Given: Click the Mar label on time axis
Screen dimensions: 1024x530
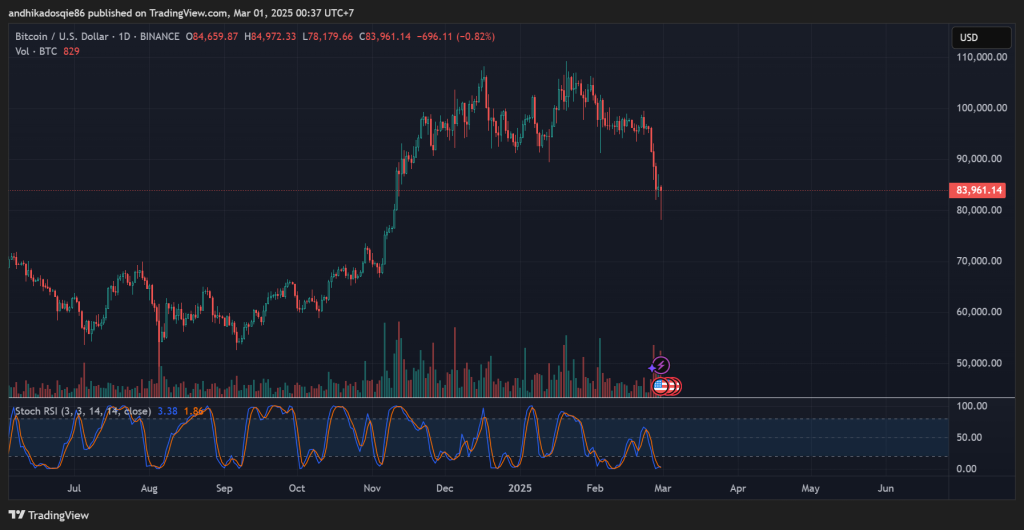Looking at the screenshot, I should (x=662, y=488).
